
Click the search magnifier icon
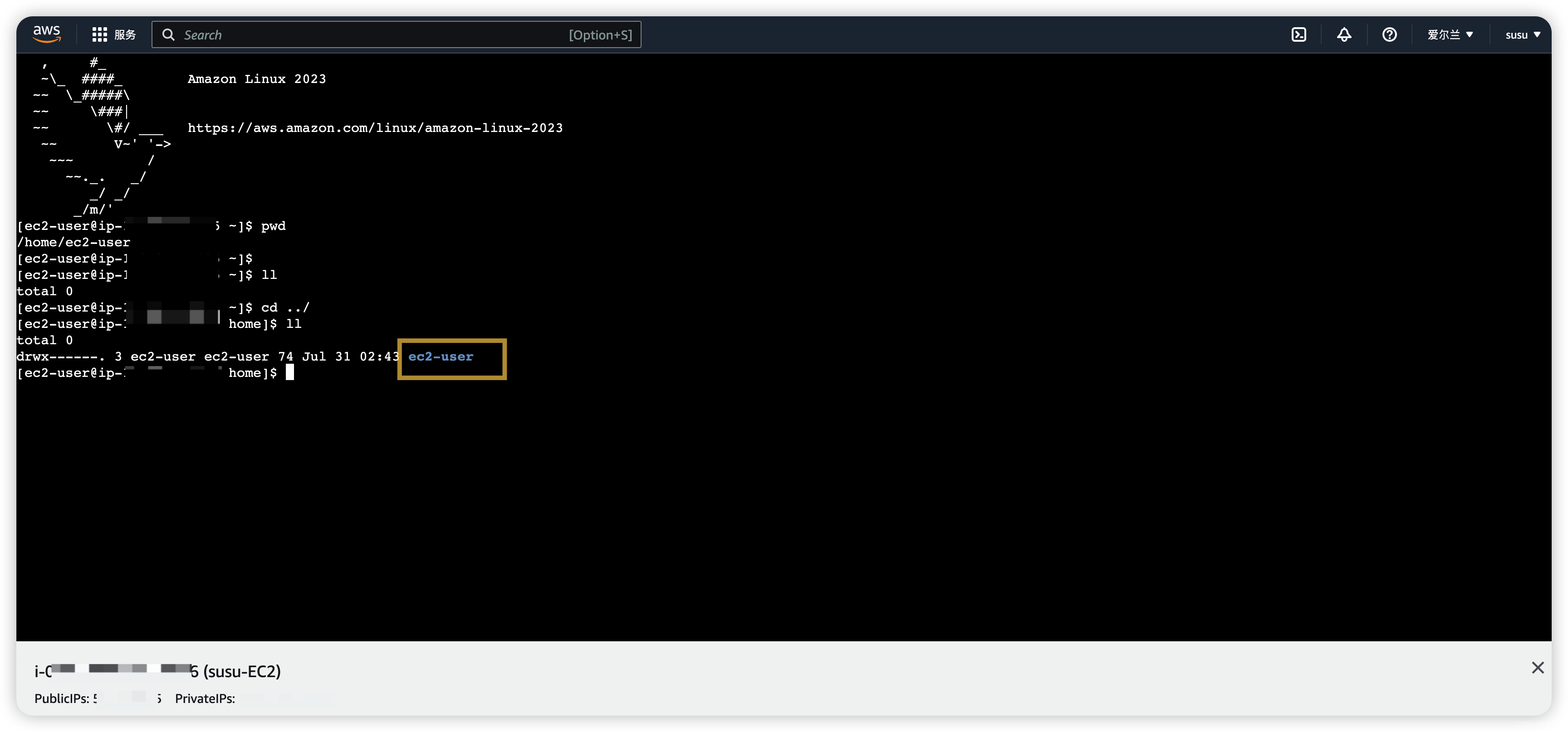click(x=169, y=34)
